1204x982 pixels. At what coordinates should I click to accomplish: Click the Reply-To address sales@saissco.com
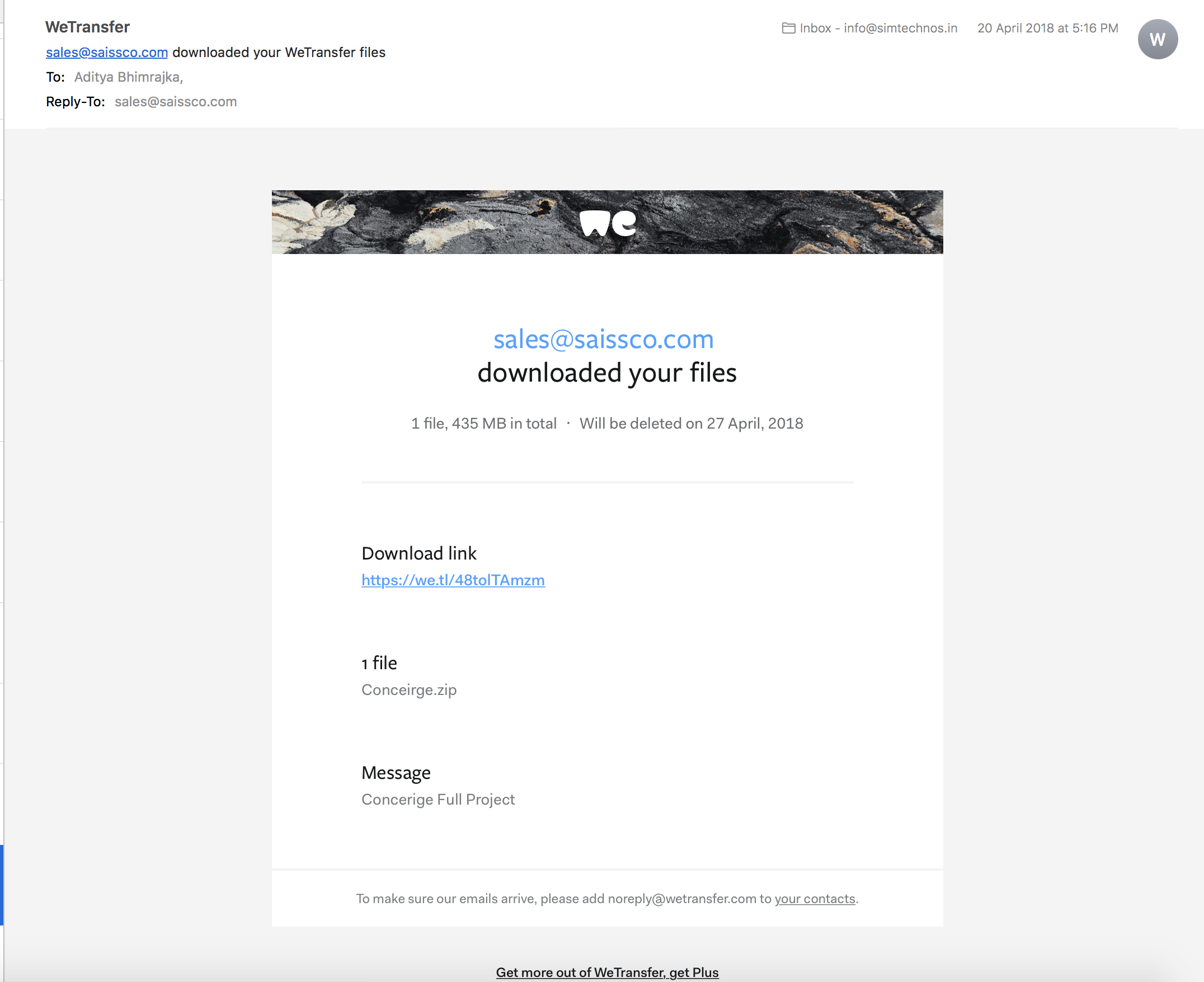pos(176,102)
